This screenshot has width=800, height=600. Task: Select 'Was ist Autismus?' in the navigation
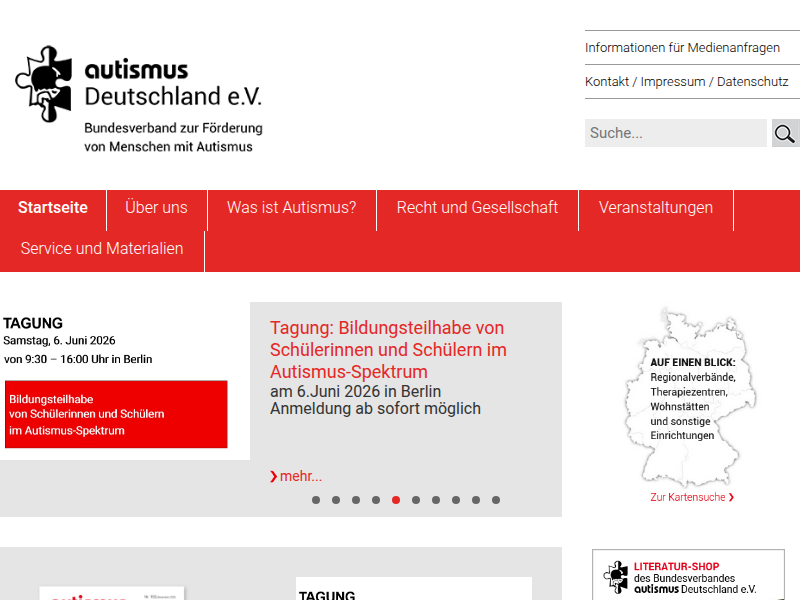292,208
